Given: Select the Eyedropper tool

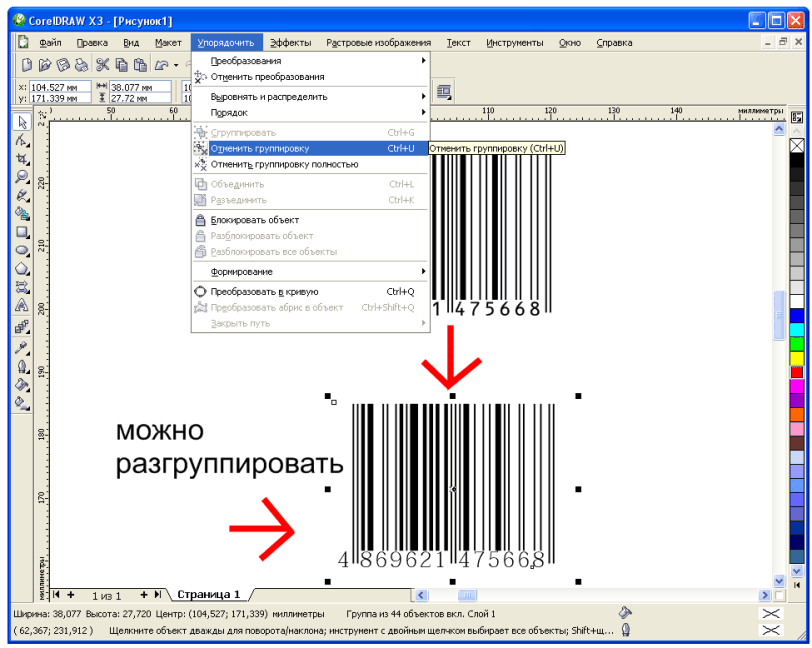Looking at the screenshot, I should click(x=22, y=348).
